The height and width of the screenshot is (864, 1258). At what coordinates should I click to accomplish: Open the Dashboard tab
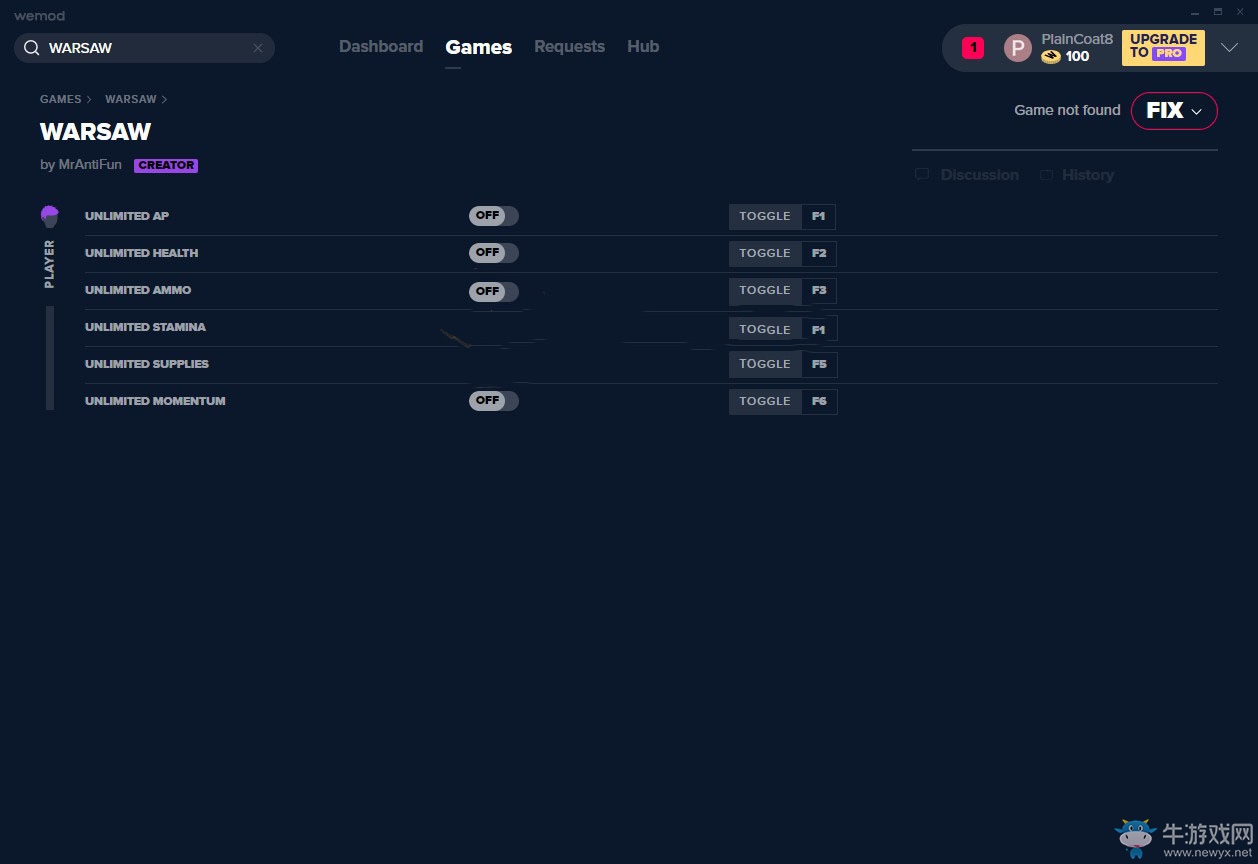(x=381, y=47)
